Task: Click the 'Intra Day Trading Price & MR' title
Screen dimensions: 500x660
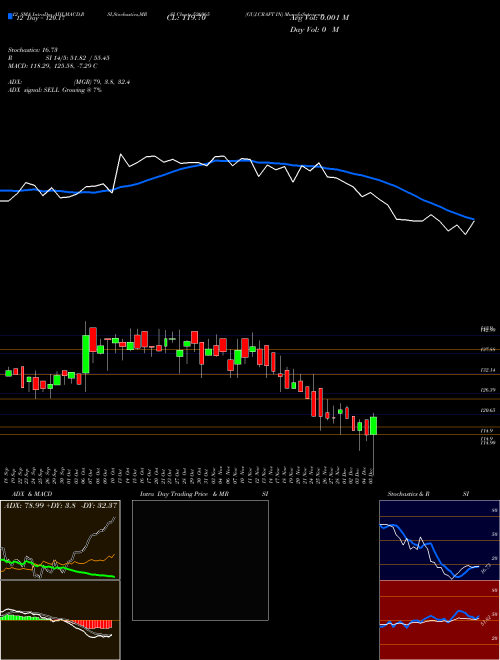Action: 185,494
